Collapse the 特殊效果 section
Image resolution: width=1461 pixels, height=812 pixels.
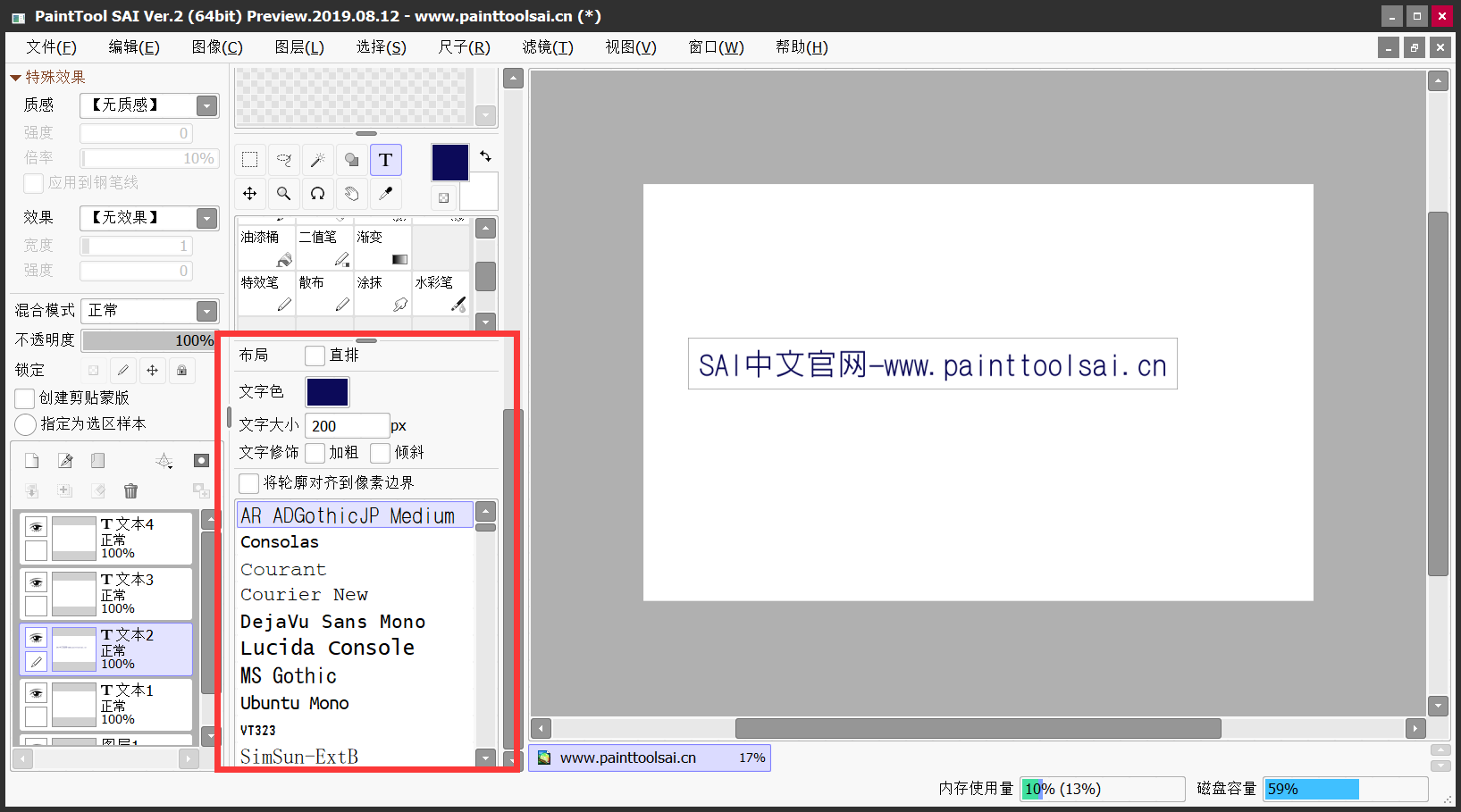tap(15, 78)
